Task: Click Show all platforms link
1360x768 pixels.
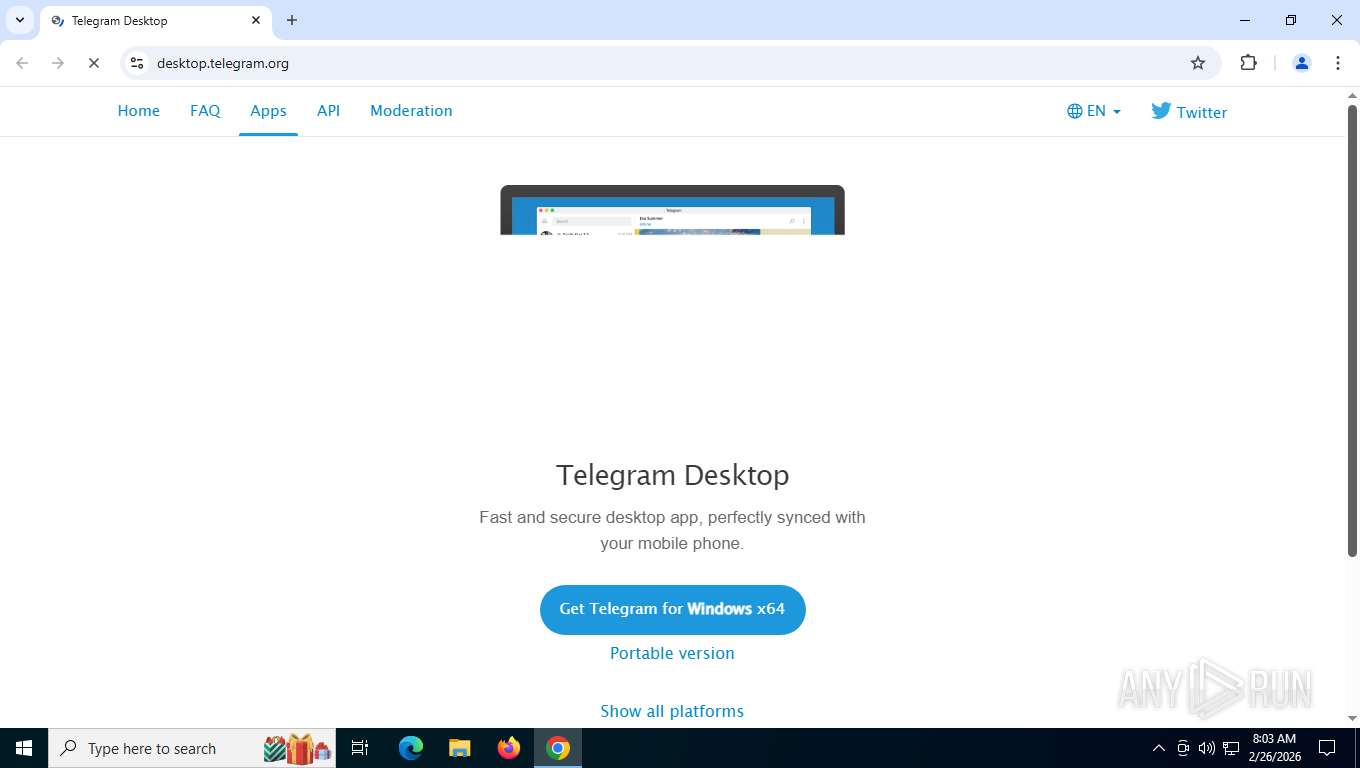Action: 672,711
